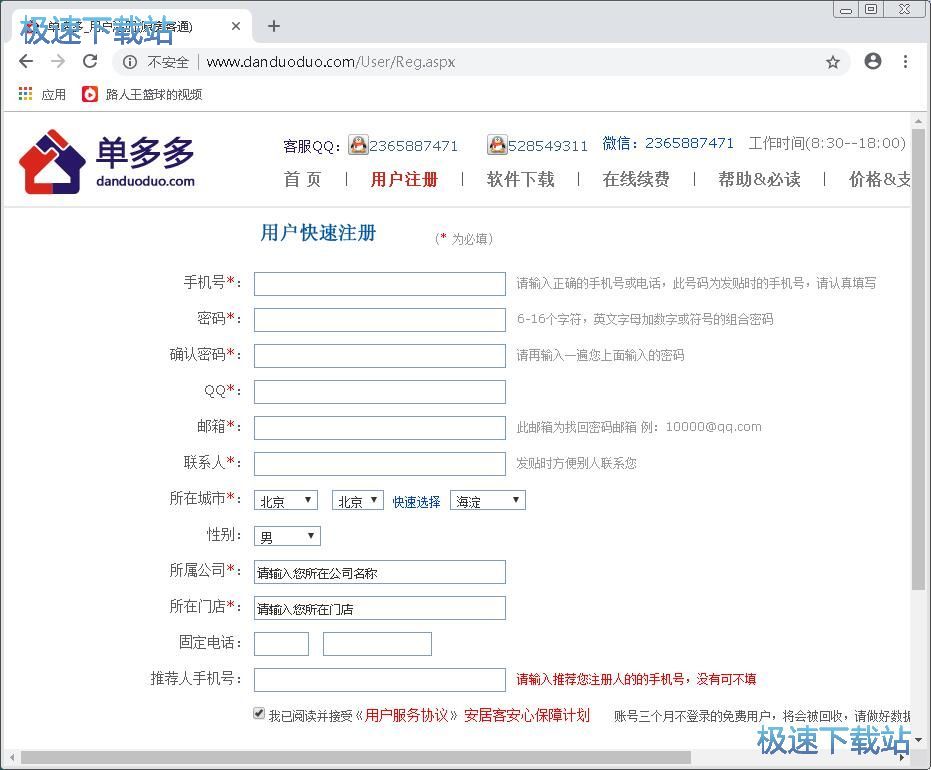The image size is (931, 770).
Task: Click QQ icon beside 2365887471
Action: (x=358, y=144)
